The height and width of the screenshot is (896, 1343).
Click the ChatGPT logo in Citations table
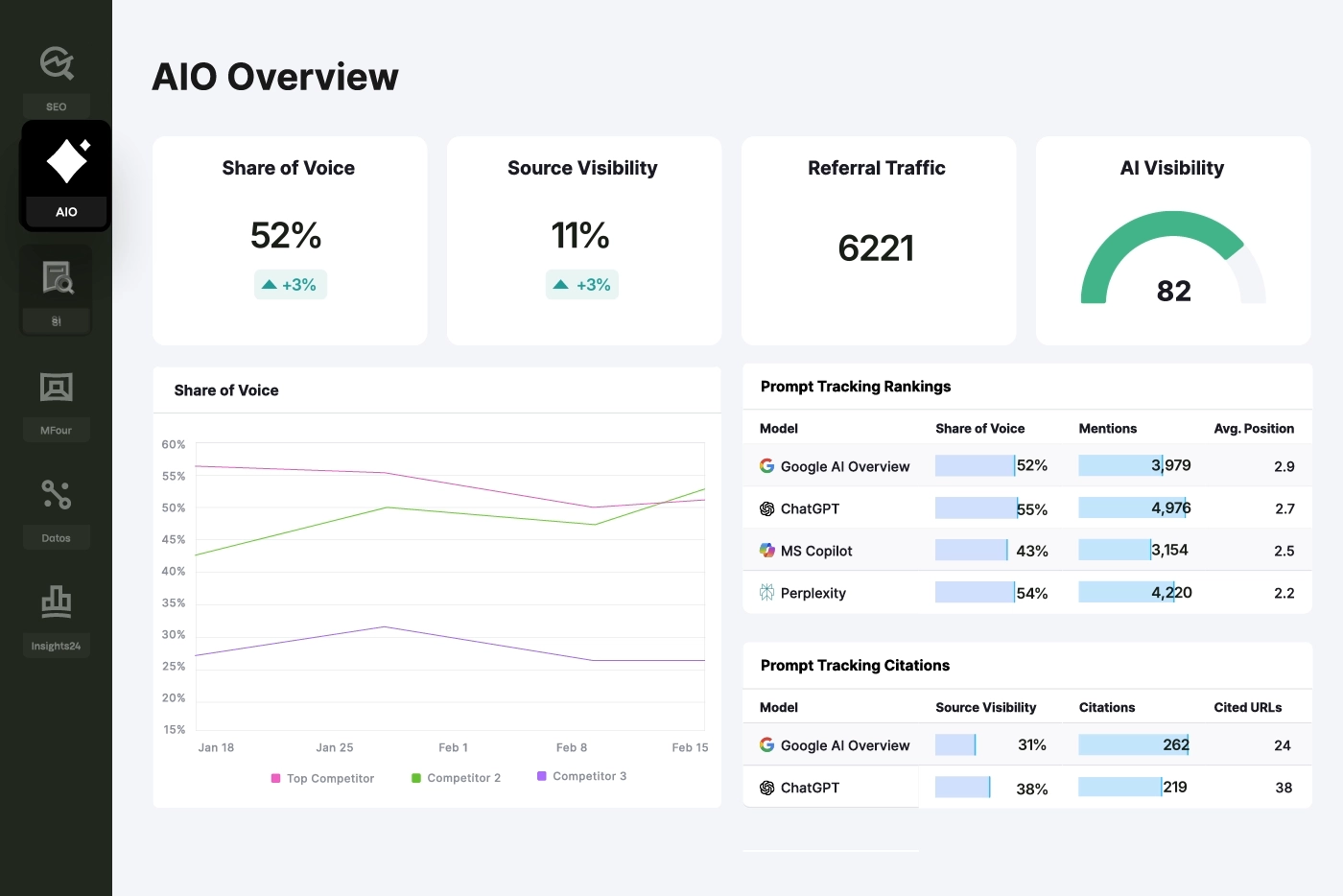click(766, 788)
